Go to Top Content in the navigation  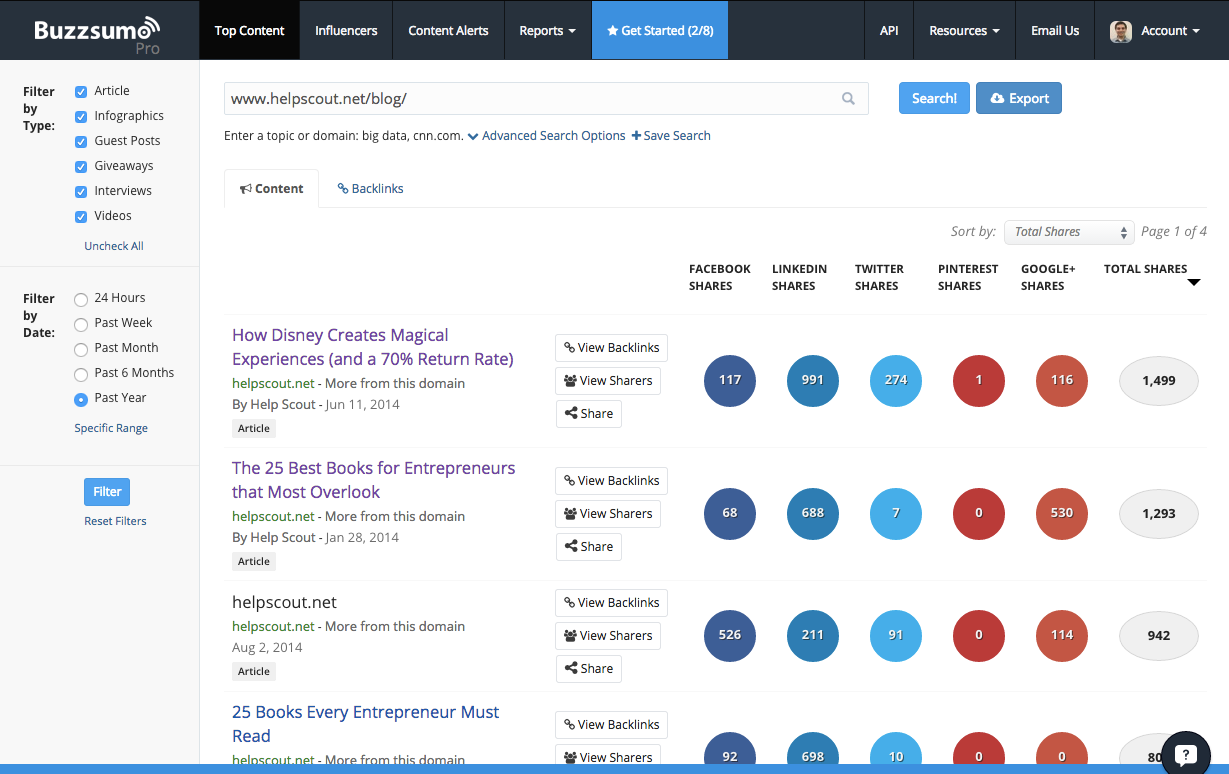[250, 30]
